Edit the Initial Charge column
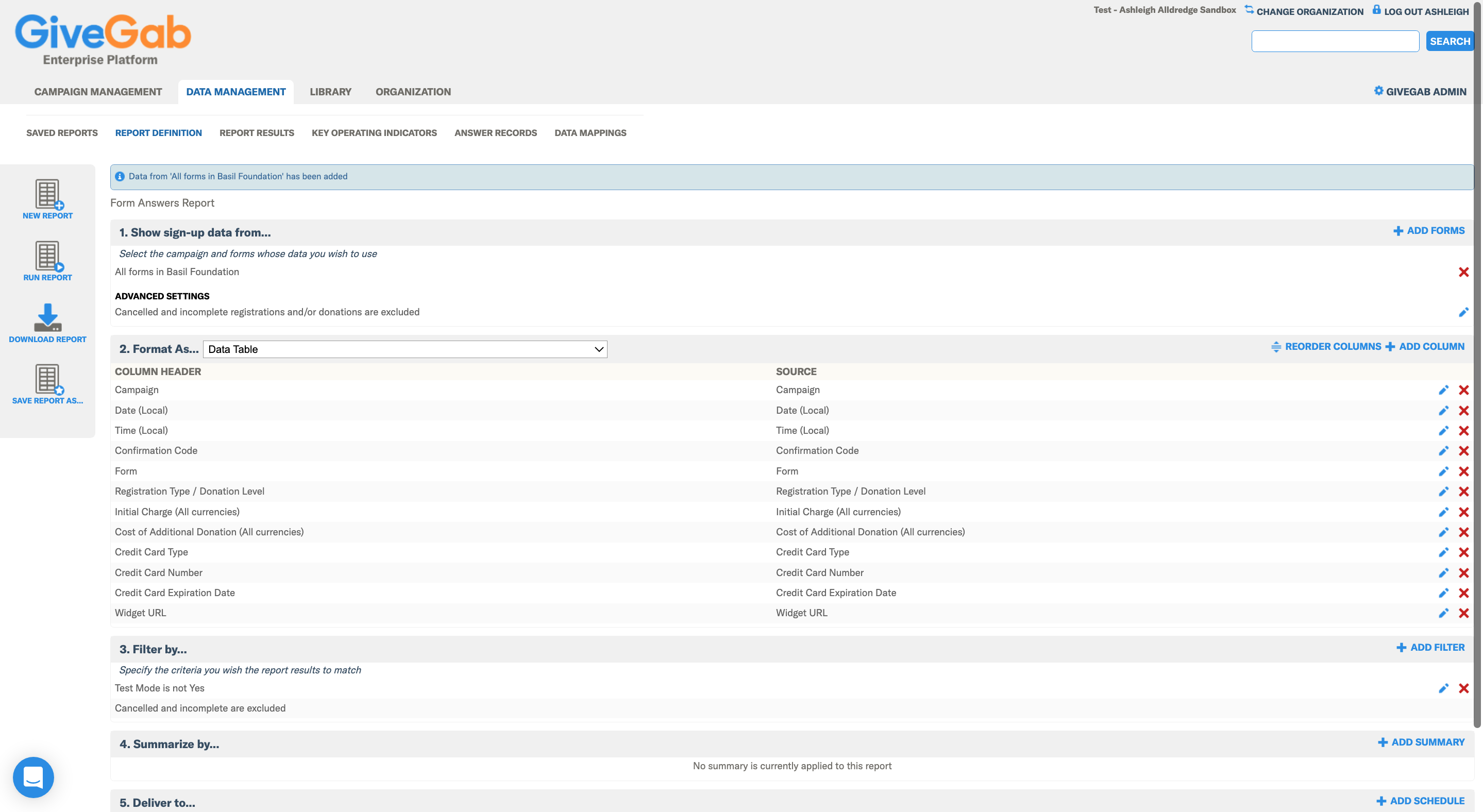The width and height of the screenshot is (1483, 812). [1443, 512]
